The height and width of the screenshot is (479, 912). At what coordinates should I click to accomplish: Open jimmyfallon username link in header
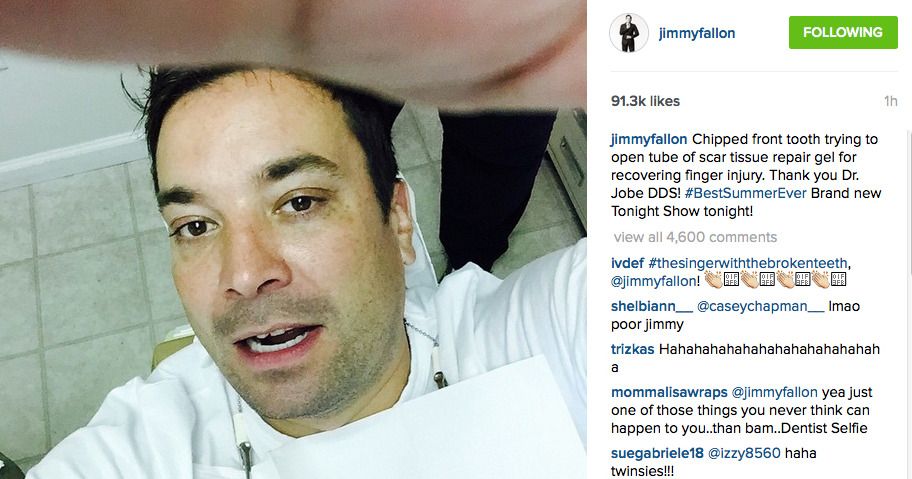[697, 34]
